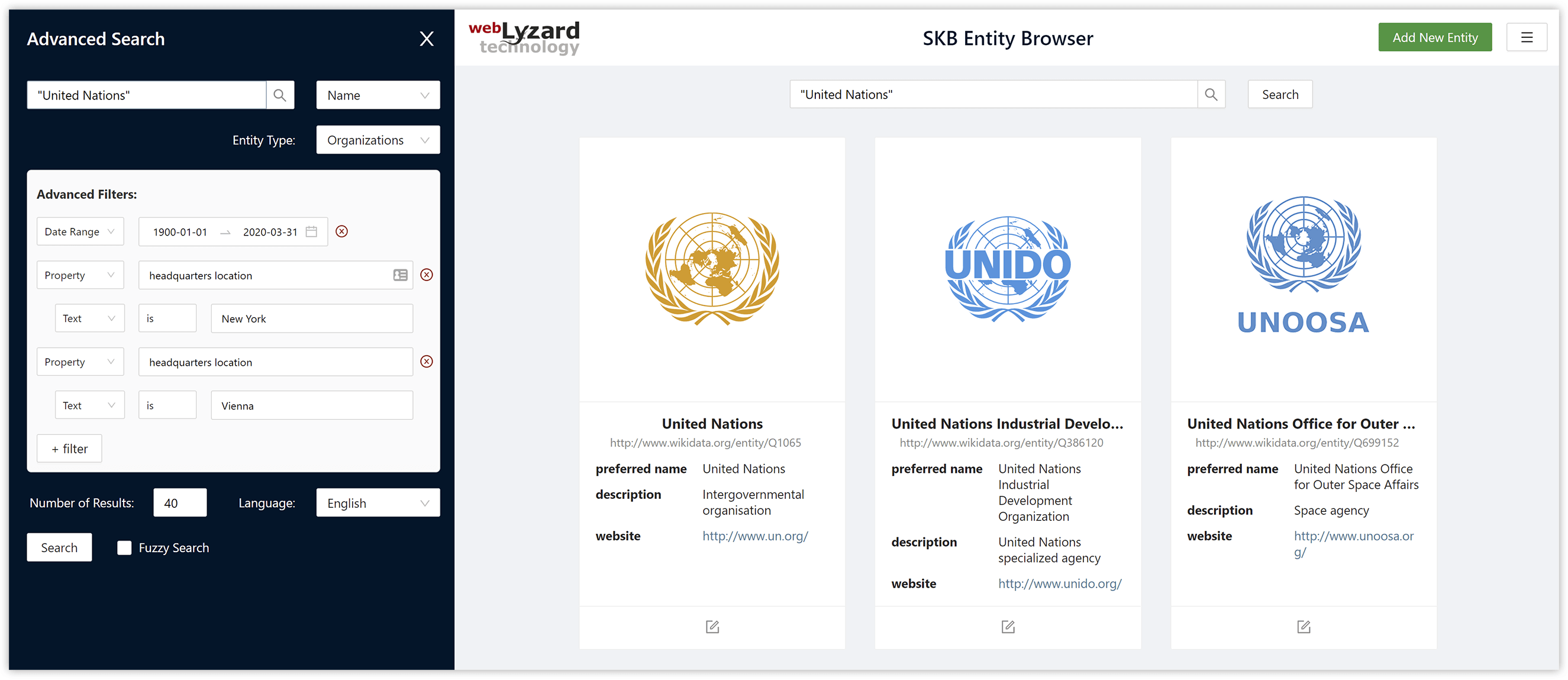Open the Date Range filter type dropdown
1568x680 pixels.
click(80, 231)
